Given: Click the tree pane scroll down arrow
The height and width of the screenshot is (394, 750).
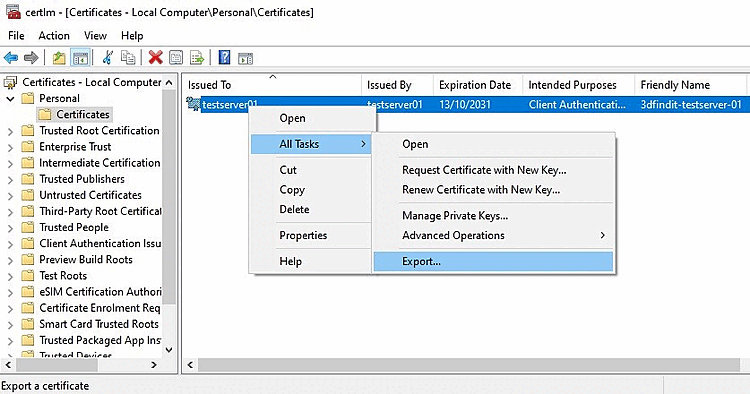Looking at the screenshot, I should tap(169, 350).
